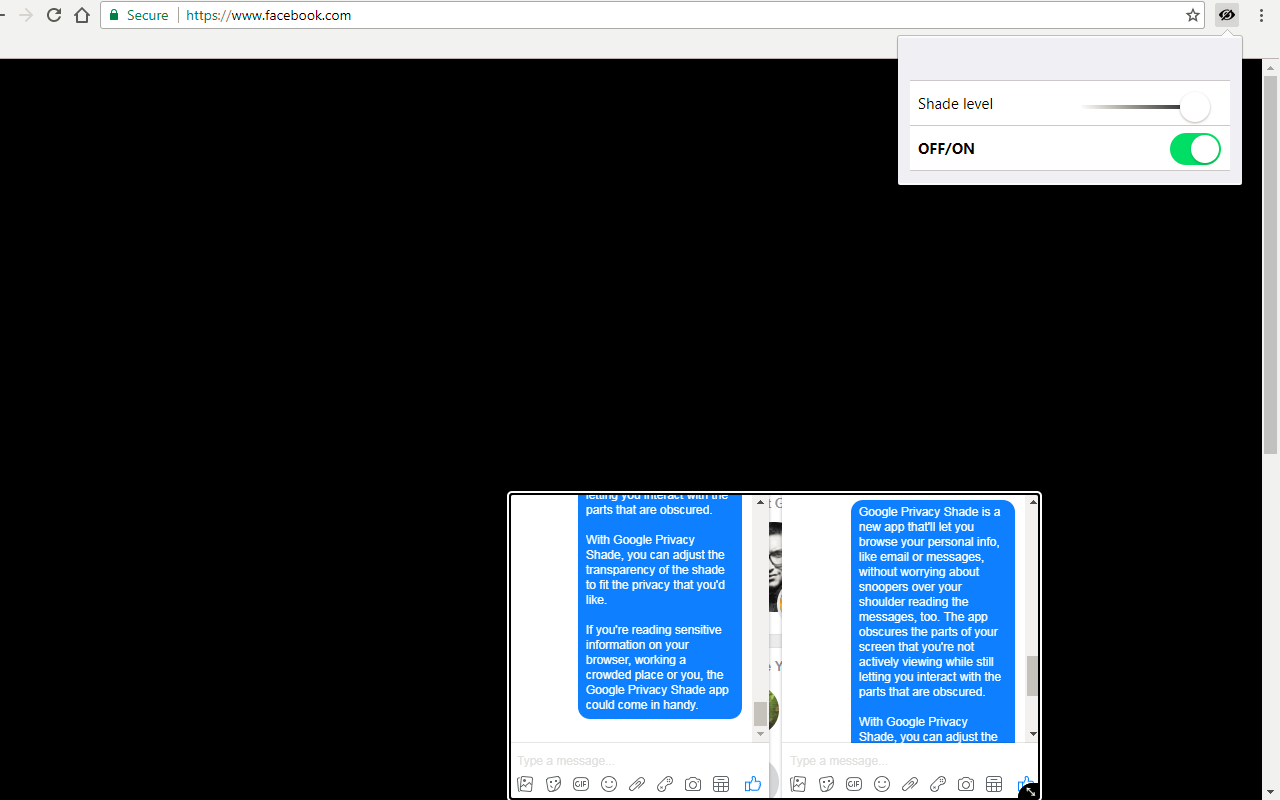Screen dimensions: 1280x800
Task: Open emoji picker in left chat window
Action: pos(609,784)
